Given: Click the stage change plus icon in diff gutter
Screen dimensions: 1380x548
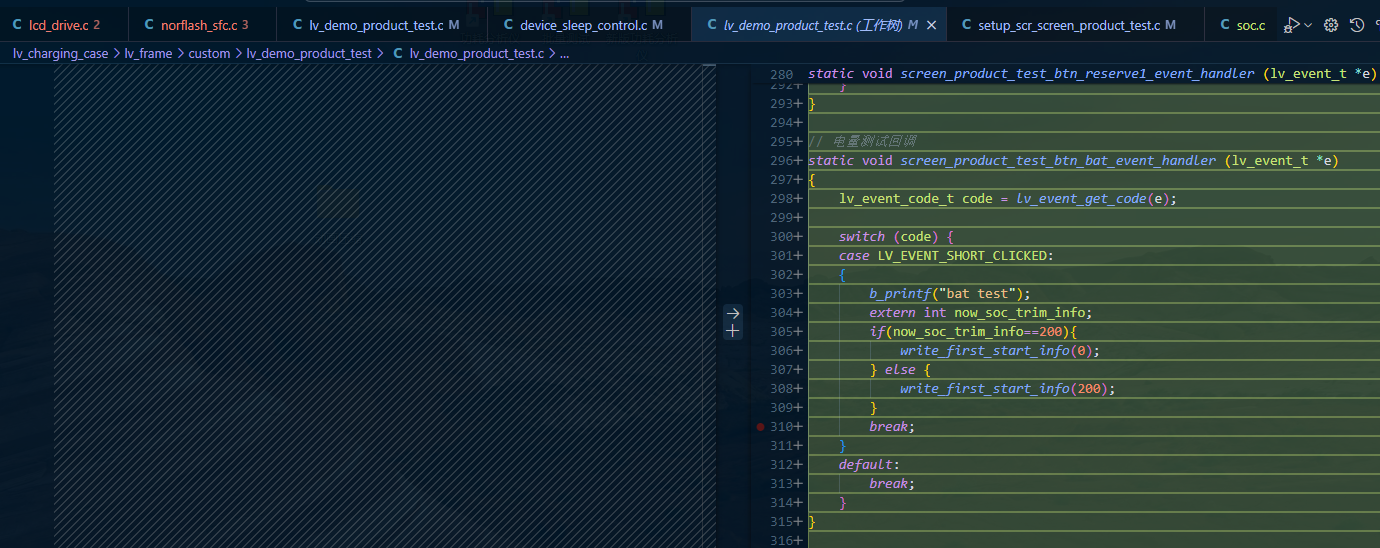Looking at the screenshot, I should coord(733,331).
